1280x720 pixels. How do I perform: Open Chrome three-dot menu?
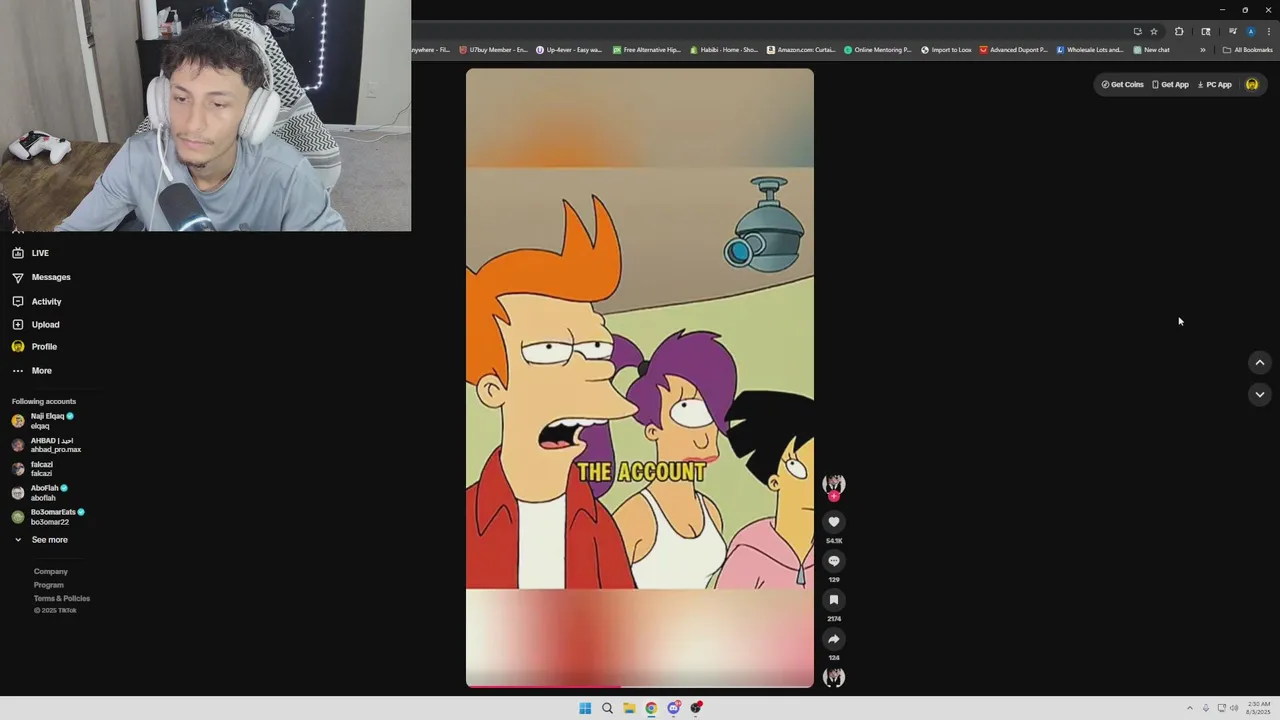click(1268, 31)
